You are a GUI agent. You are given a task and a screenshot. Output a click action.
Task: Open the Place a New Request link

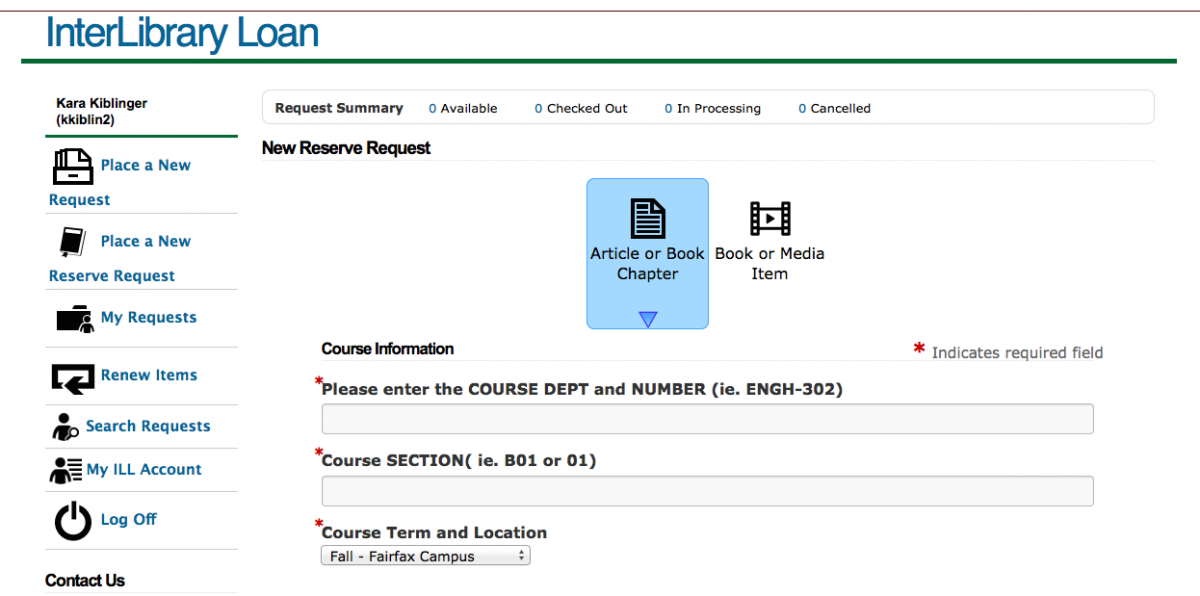120,182
